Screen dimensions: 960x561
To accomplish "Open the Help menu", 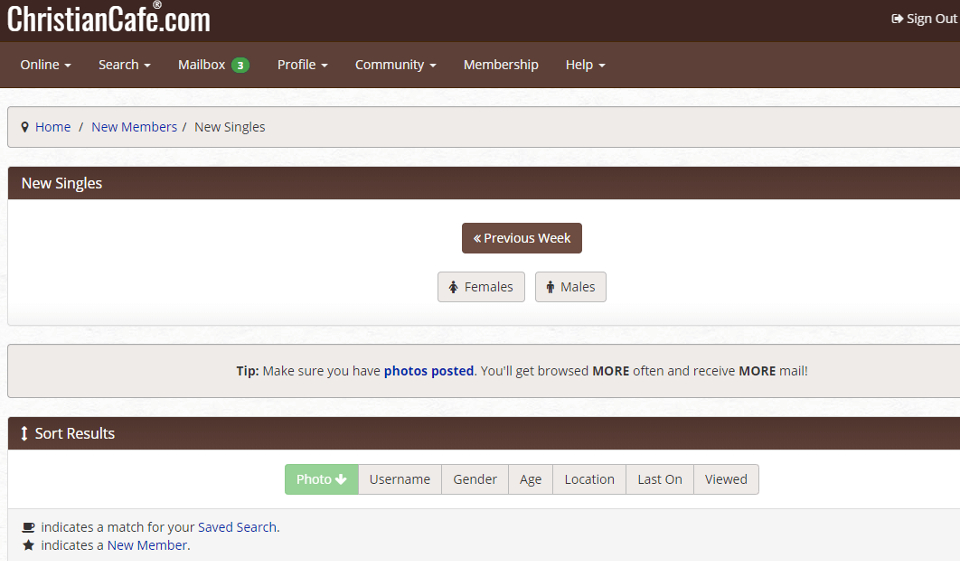I will tap(585, 65).
